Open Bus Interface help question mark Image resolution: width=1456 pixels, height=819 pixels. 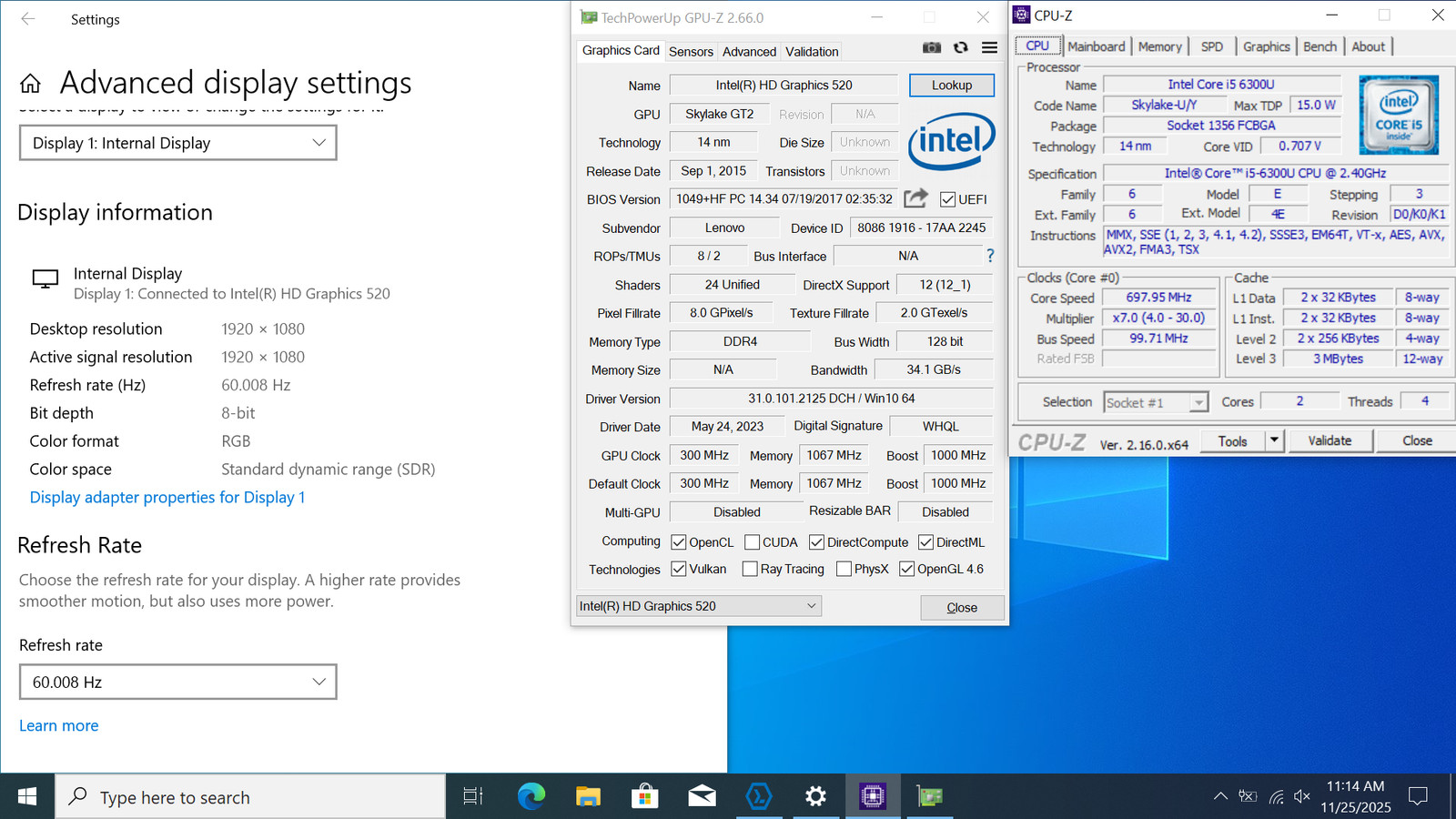990,256
